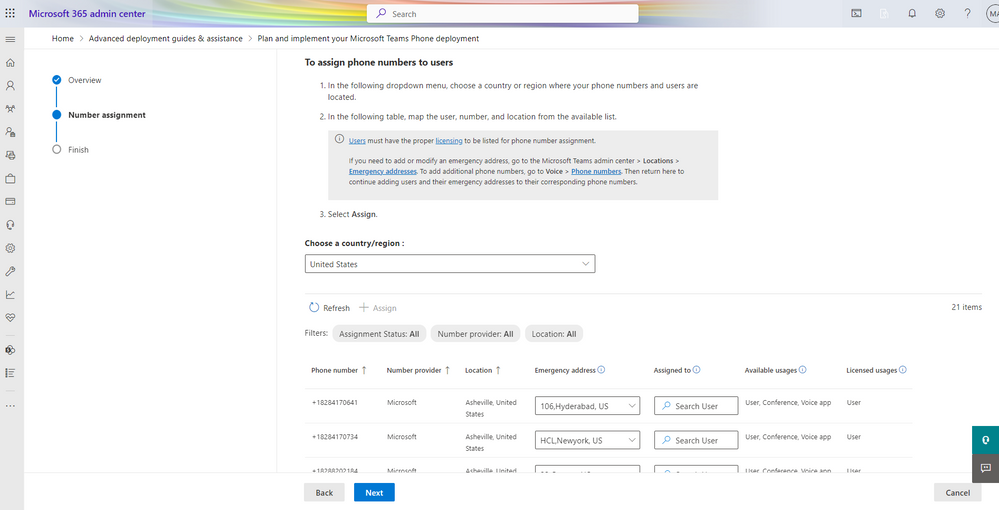The height and width of the screenshot is (510, 999).
Task: Sort by Location column
Action: click(x=482, y=370)
